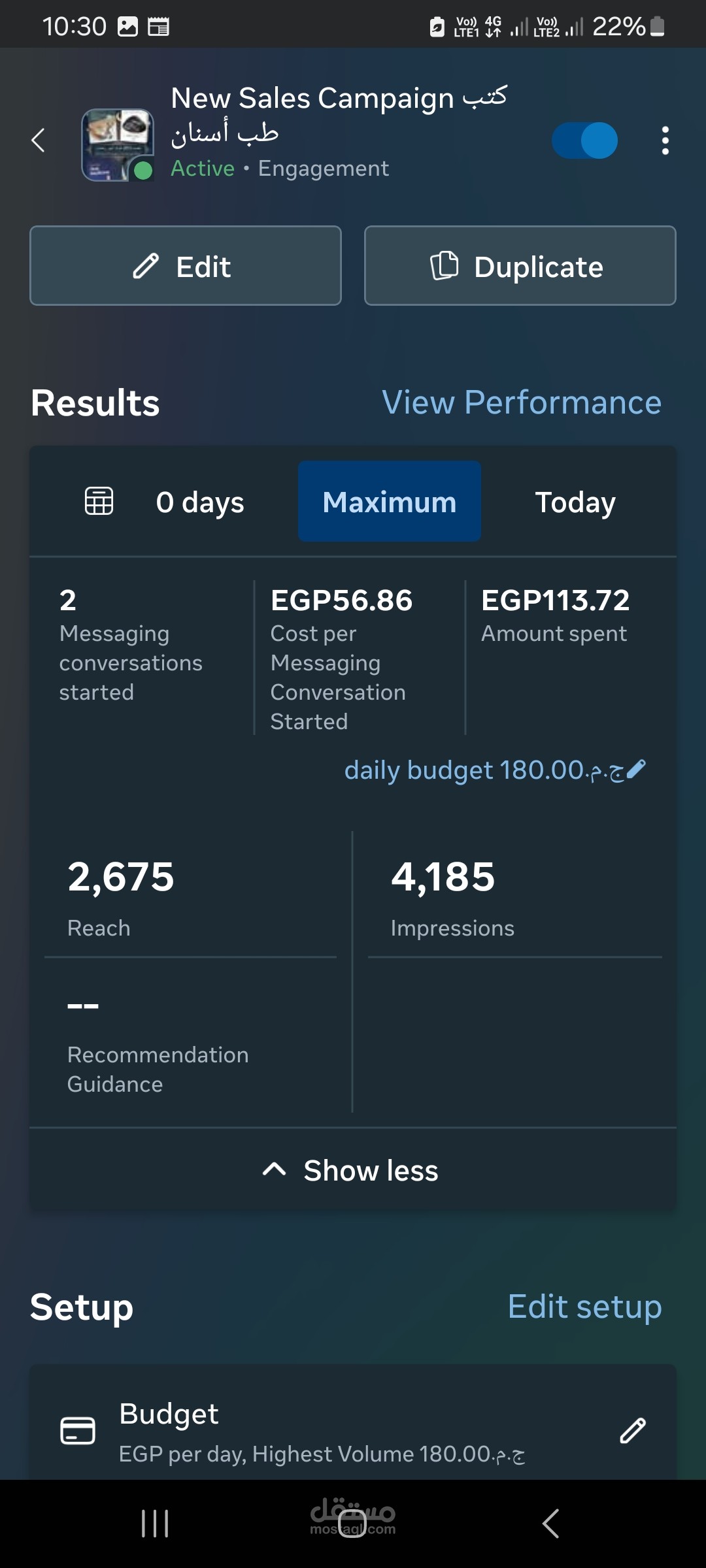Tap the Edit setup link

pos(584,1307)
